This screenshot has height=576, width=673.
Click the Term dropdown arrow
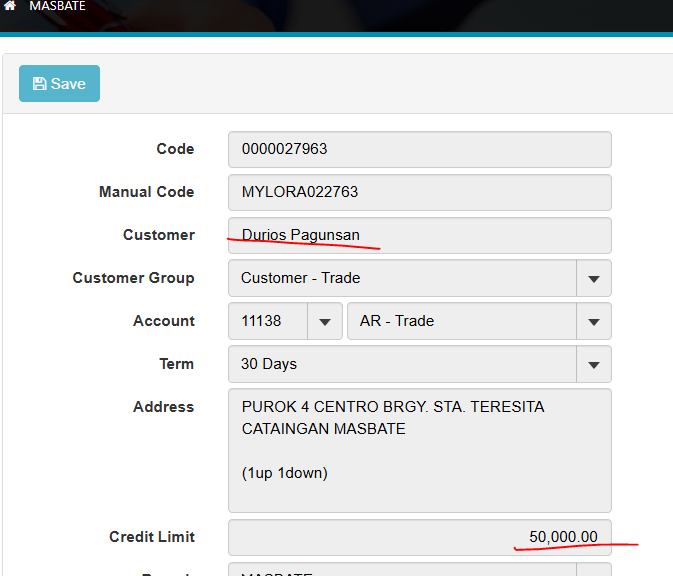point(594,365)
